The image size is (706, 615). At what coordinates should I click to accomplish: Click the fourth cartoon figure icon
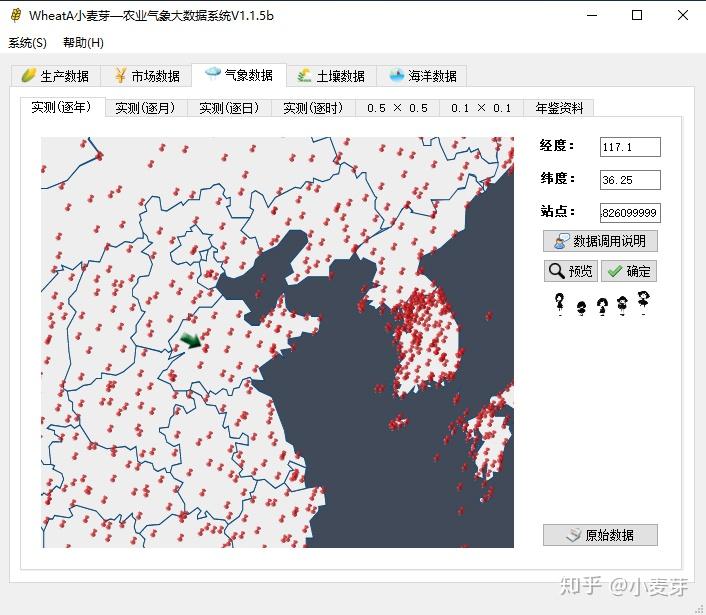(622, 306)
